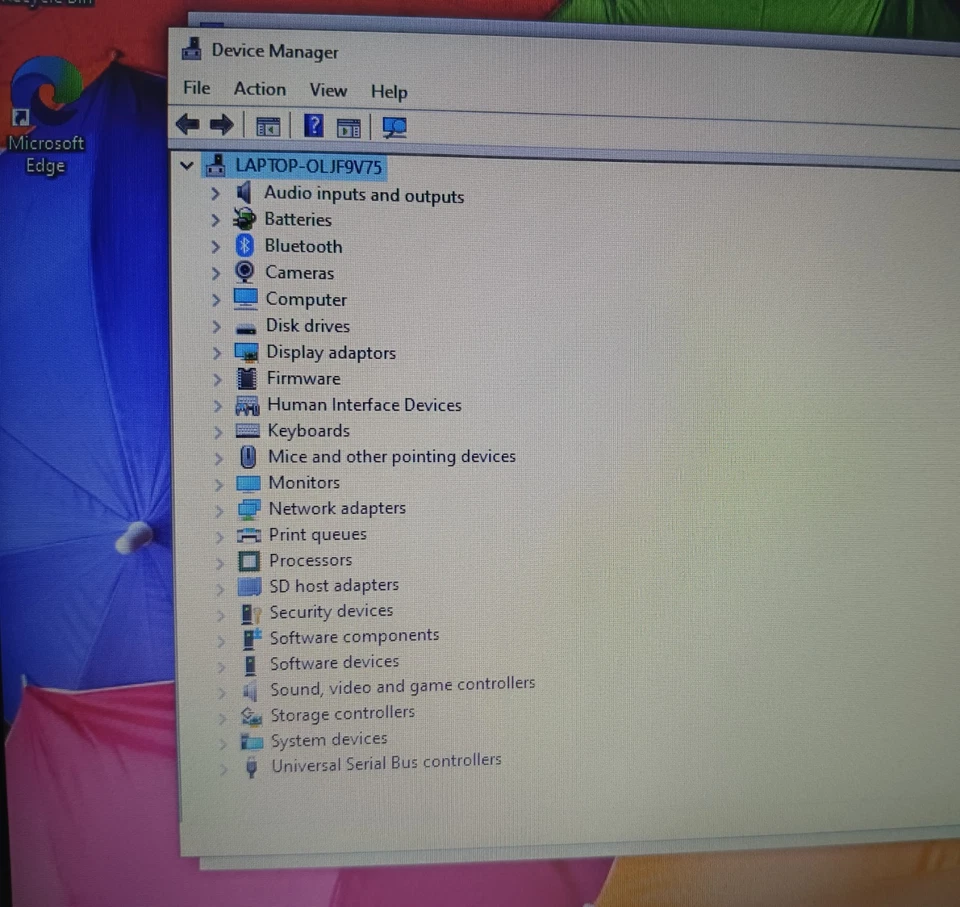Select the Sound, video and game controllers entry

pyautogui.click(x=401, y=684)
